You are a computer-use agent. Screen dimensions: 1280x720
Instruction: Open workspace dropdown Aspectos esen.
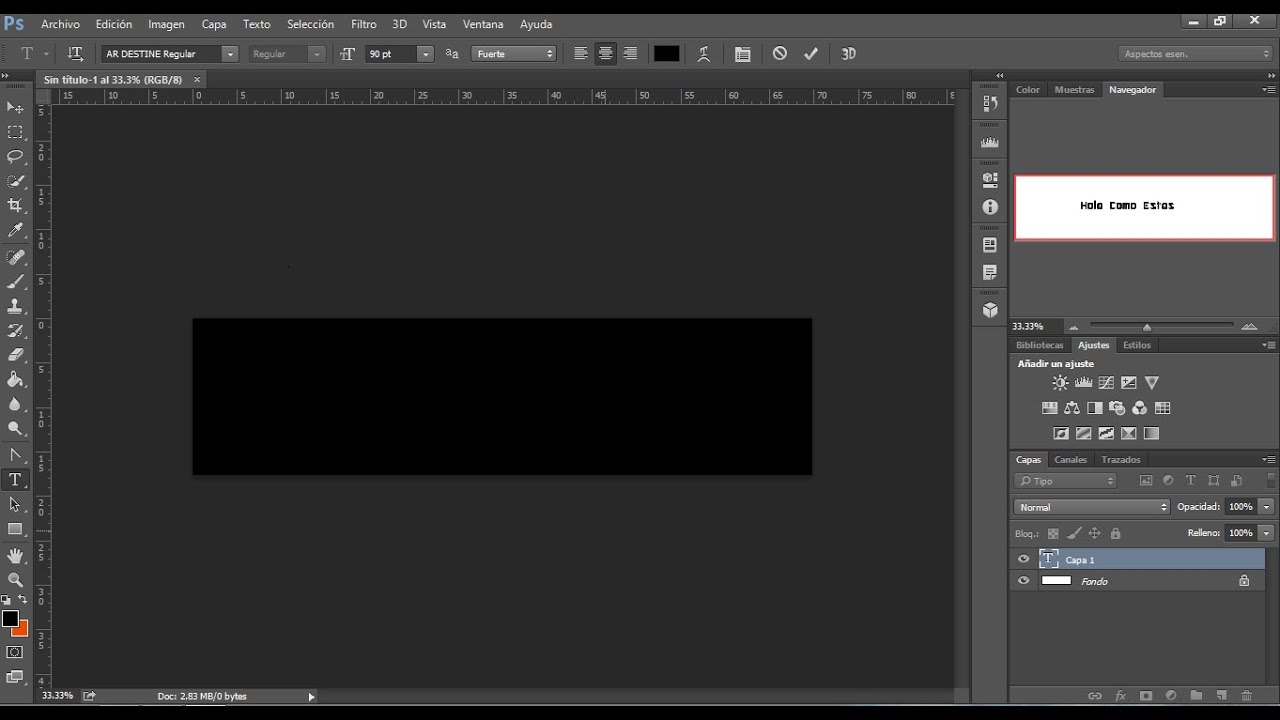[1195, 54]
